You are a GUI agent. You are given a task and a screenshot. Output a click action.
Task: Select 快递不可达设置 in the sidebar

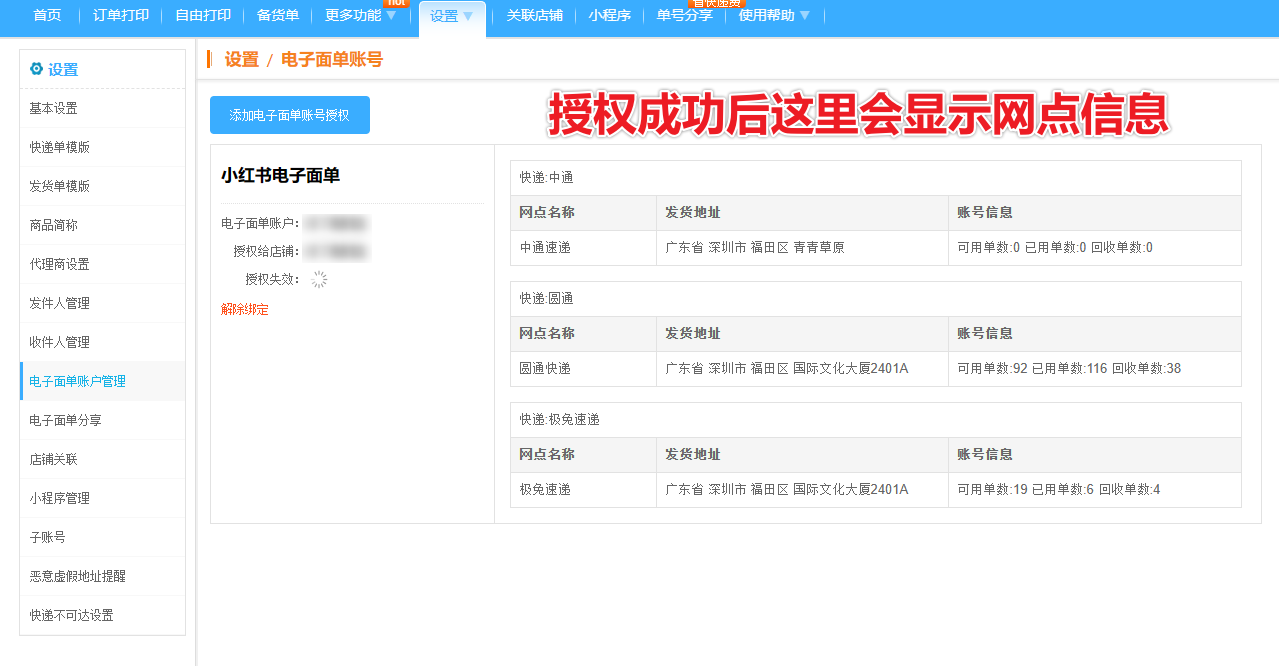[102, 615]
